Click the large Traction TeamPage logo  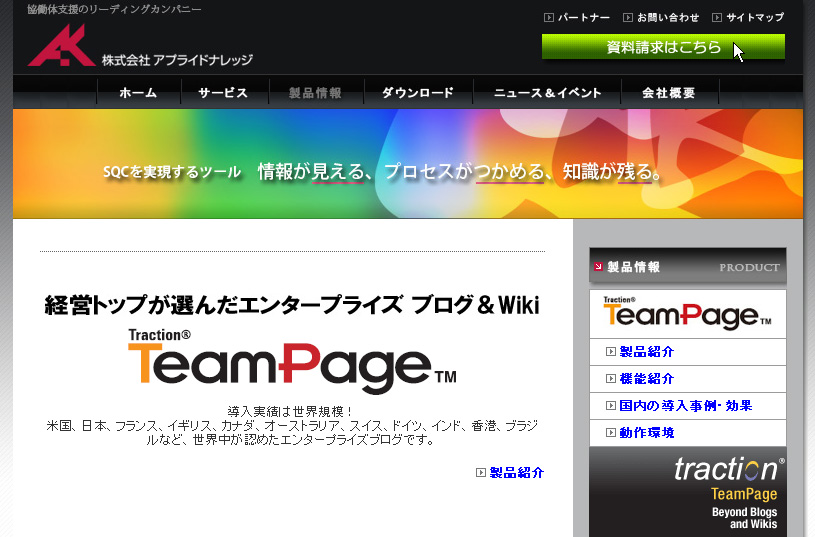292,361
